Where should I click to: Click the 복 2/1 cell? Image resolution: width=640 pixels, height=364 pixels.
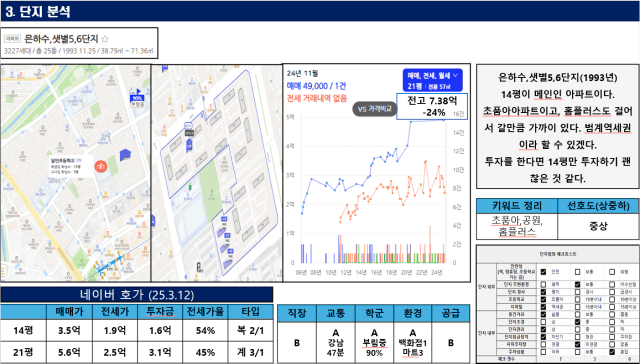[x=251, y=330]
